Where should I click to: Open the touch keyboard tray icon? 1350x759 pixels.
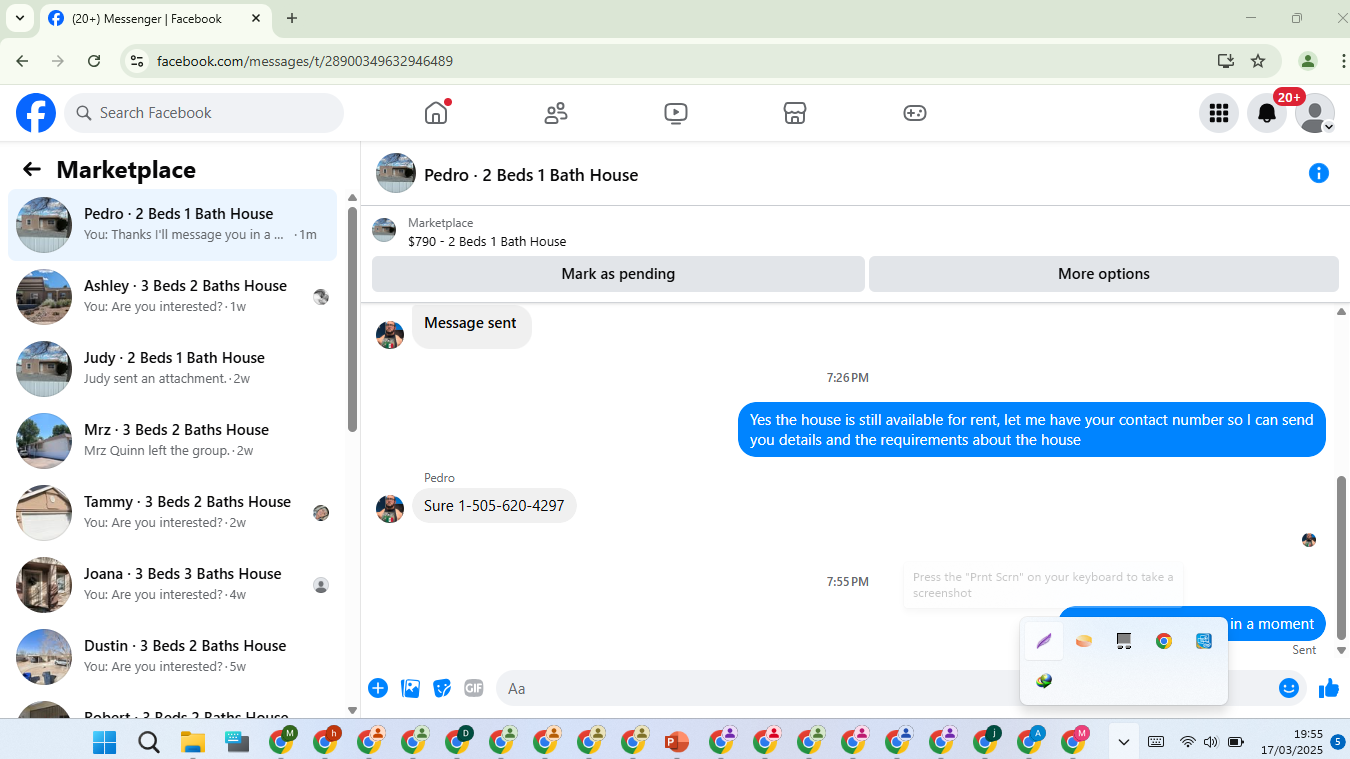1156,742
